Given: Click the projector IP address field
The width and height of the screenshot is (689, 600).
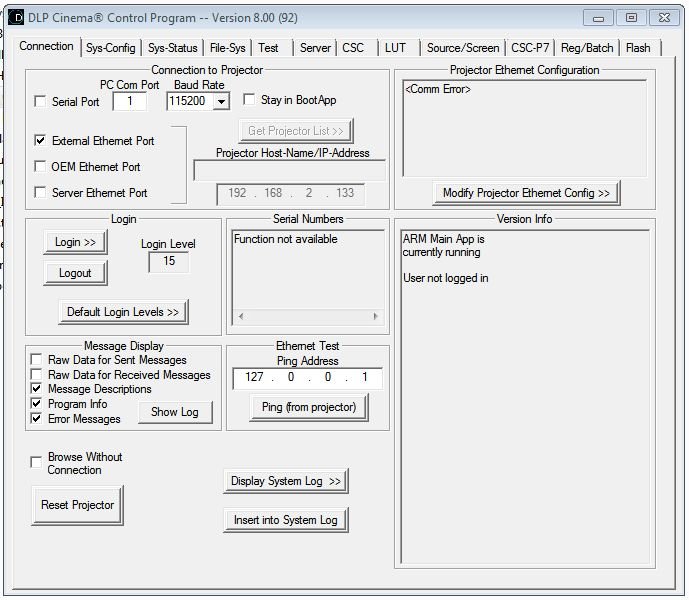Looking at the screenshot, I should coord(290,193).
